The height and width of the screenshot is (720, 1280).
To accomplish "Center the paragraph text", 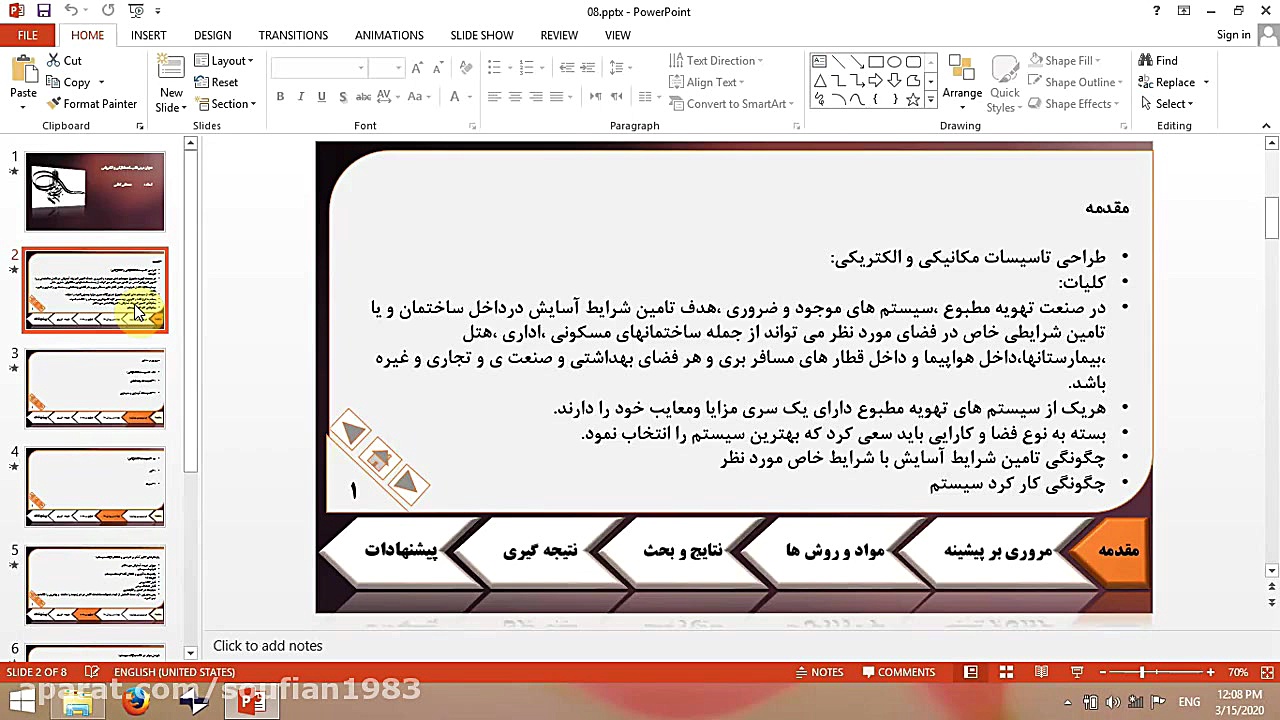I will tap(515, 97).
